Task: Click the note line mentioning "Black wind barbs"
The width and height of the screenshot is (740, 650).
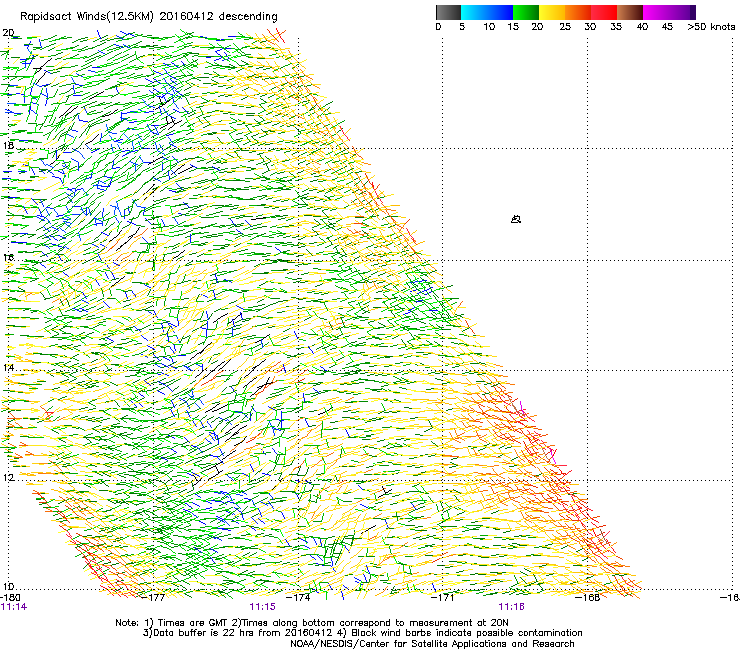Action: pos(362,633)
